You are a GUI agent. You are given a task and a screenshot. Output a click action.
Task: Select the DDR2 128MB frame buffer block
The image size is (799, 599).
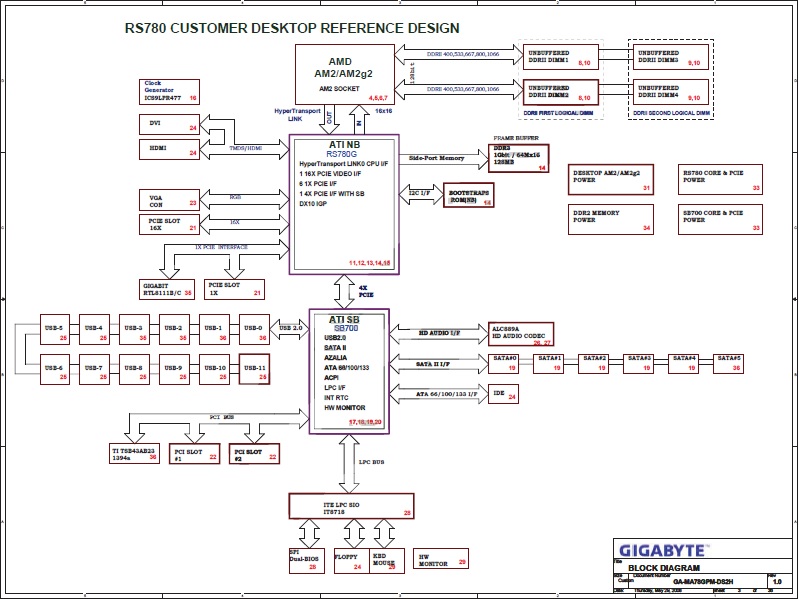[518, 158]
